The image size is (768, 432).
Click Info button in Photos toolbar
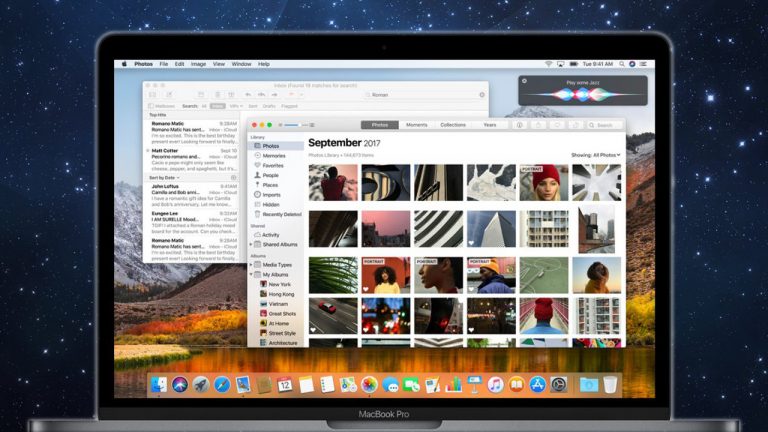pos(520,125)
